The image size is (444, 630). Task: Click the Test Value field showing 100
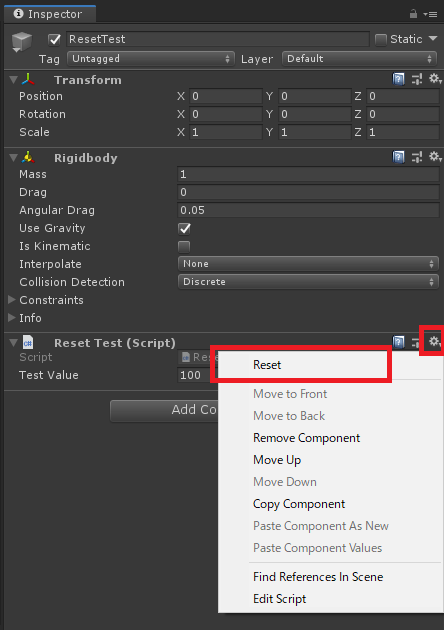pos(194,375)
